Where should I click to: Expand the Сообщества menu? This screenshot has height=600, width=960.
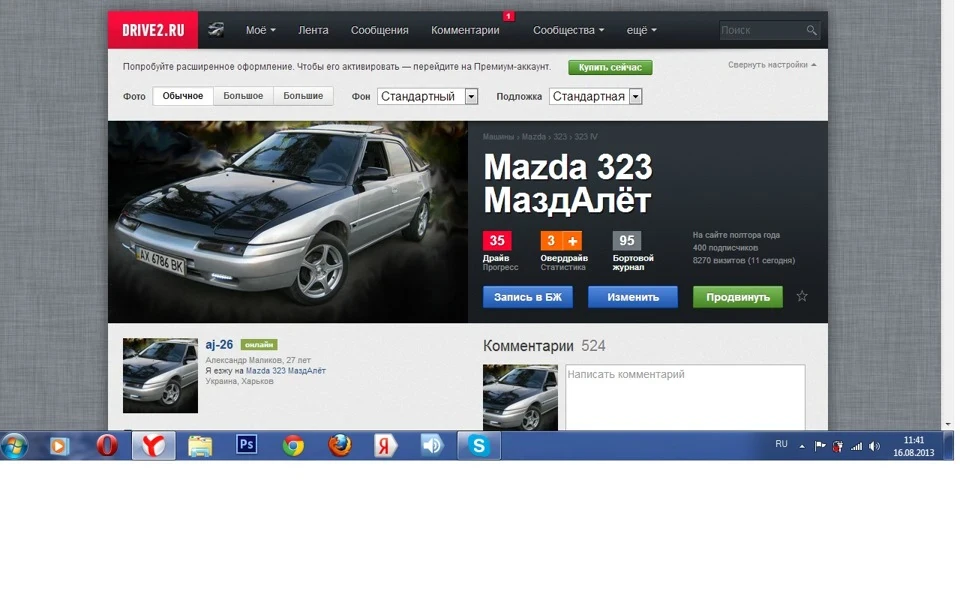[x=568, y=30]
